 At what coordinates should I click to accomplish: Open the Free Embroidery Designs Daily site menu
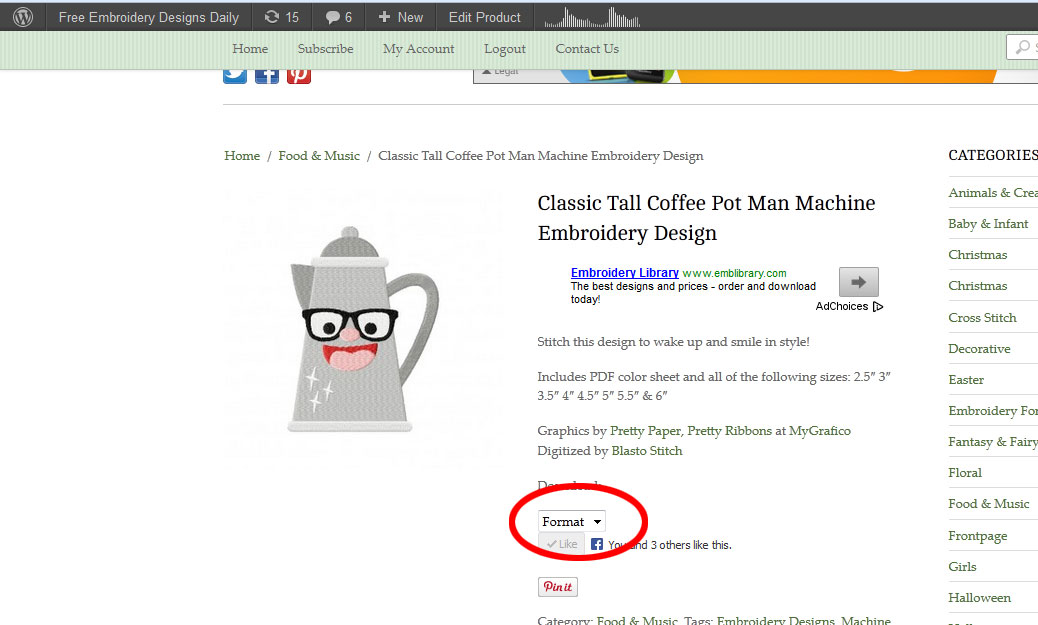coord(148,17)
